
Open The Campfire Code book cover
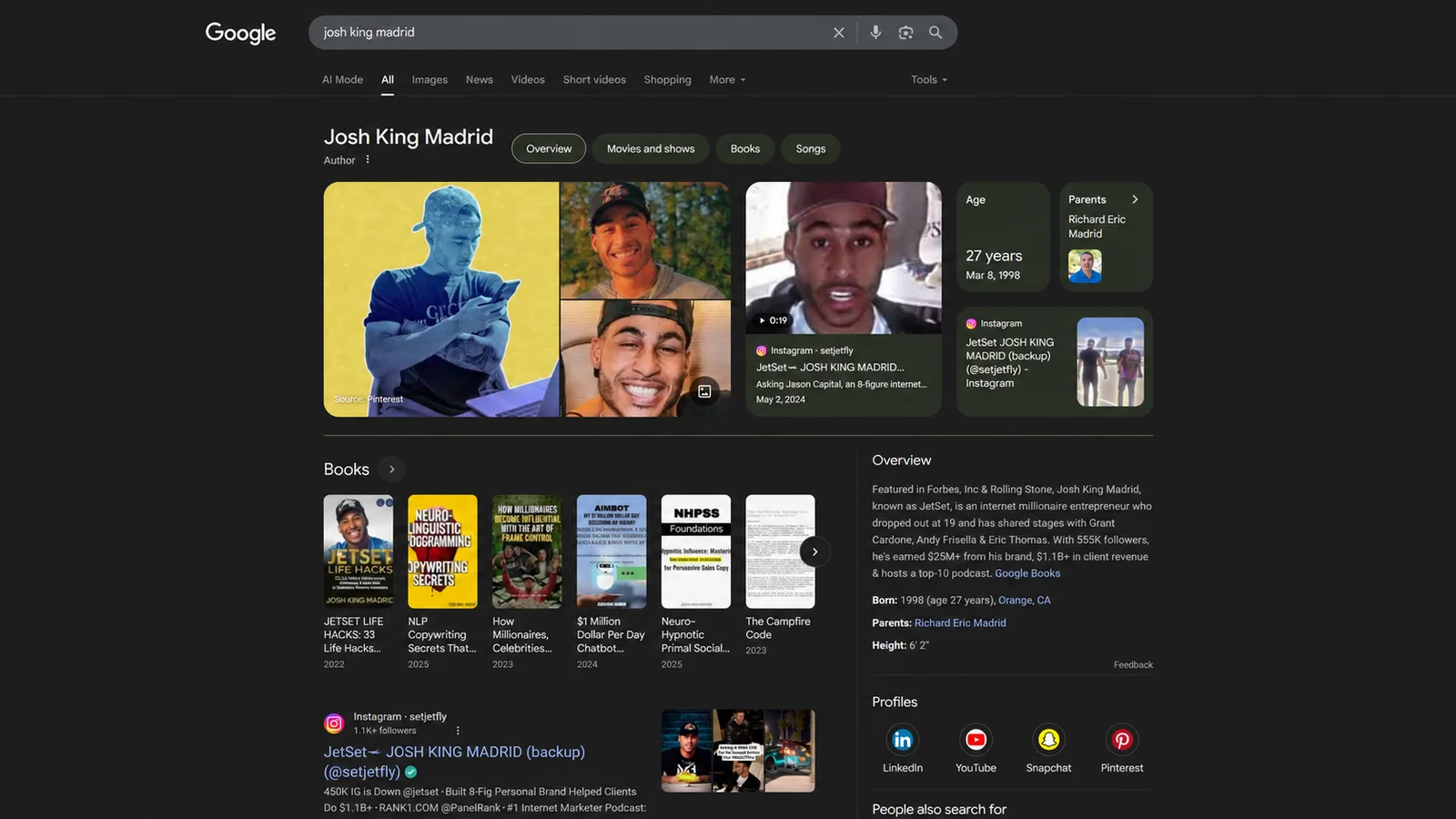(x=780, y=551)
